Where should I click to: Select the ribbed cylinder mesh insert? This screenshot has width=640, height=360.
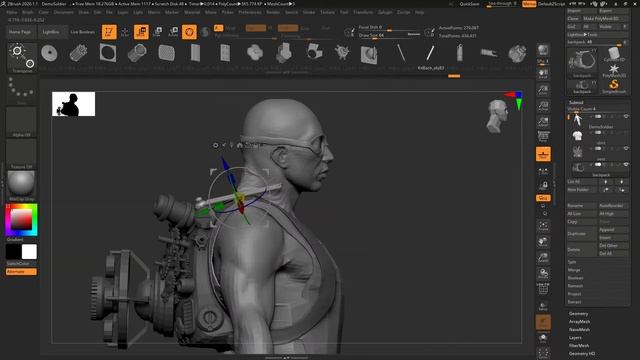78,53
